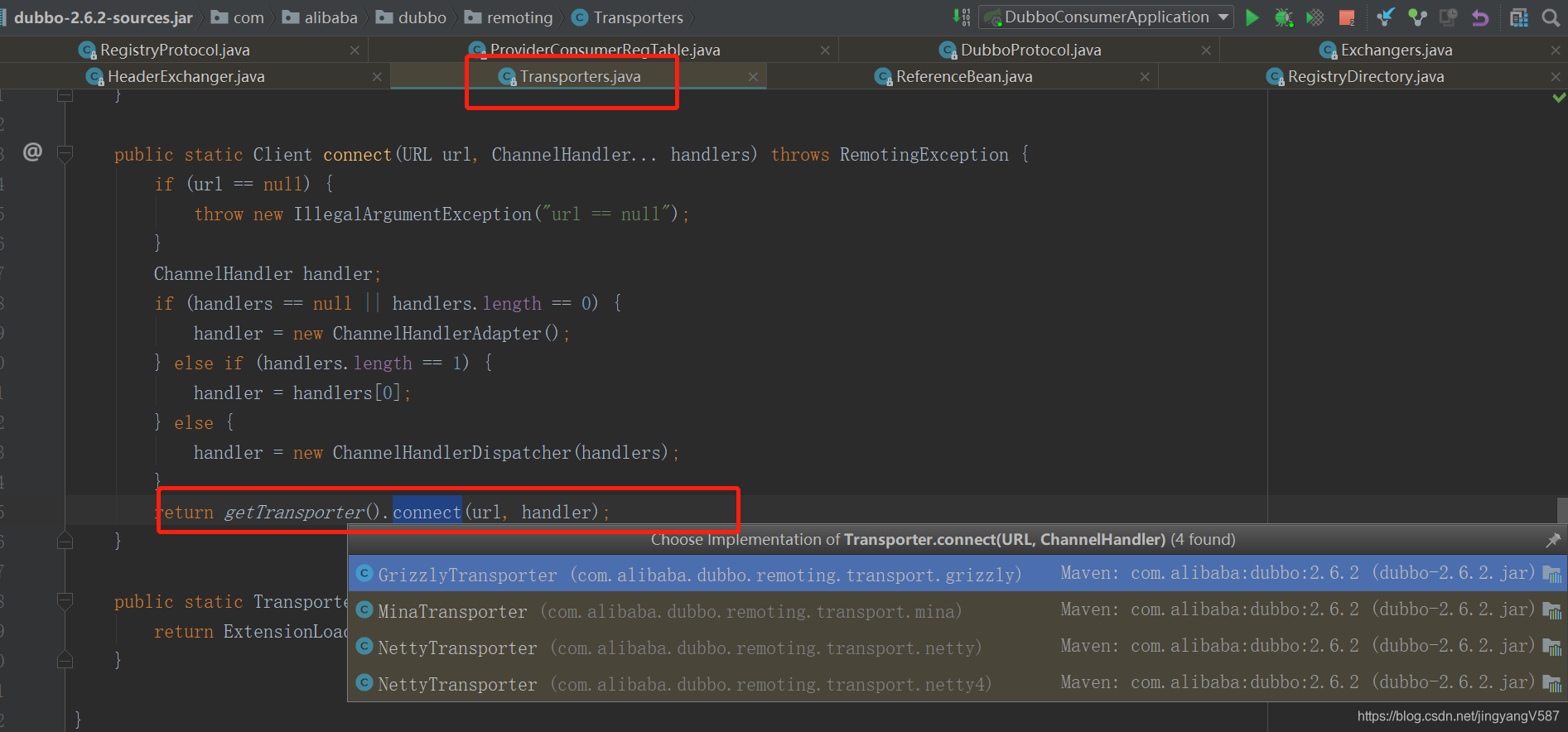Click fold end marker of getTransporter method
Image resolution: width=1568 pixels, height=732 pixels.
point(65,660)
